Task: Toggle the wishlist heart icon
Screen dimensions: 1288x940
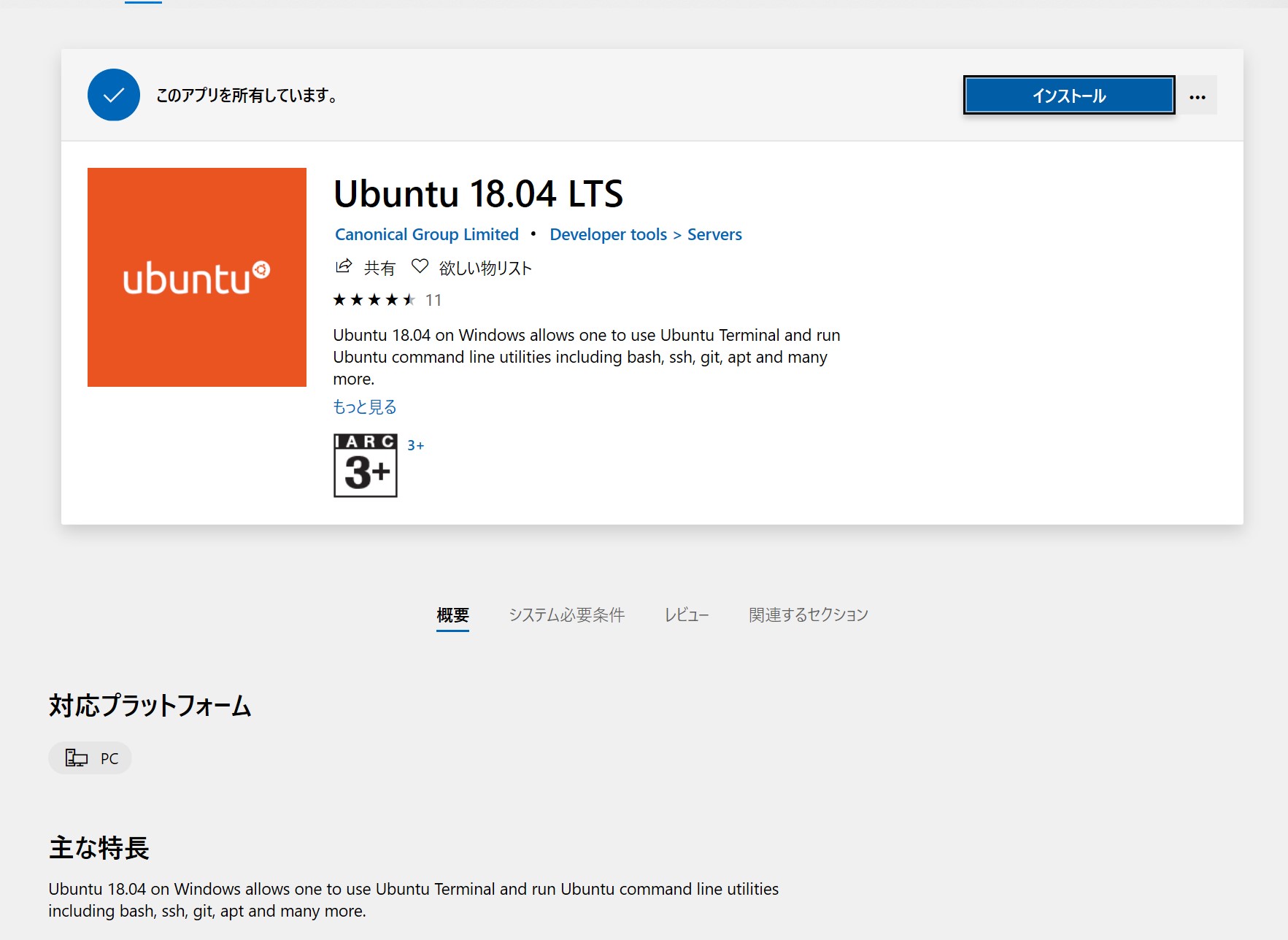Action: tap(420, 266)
